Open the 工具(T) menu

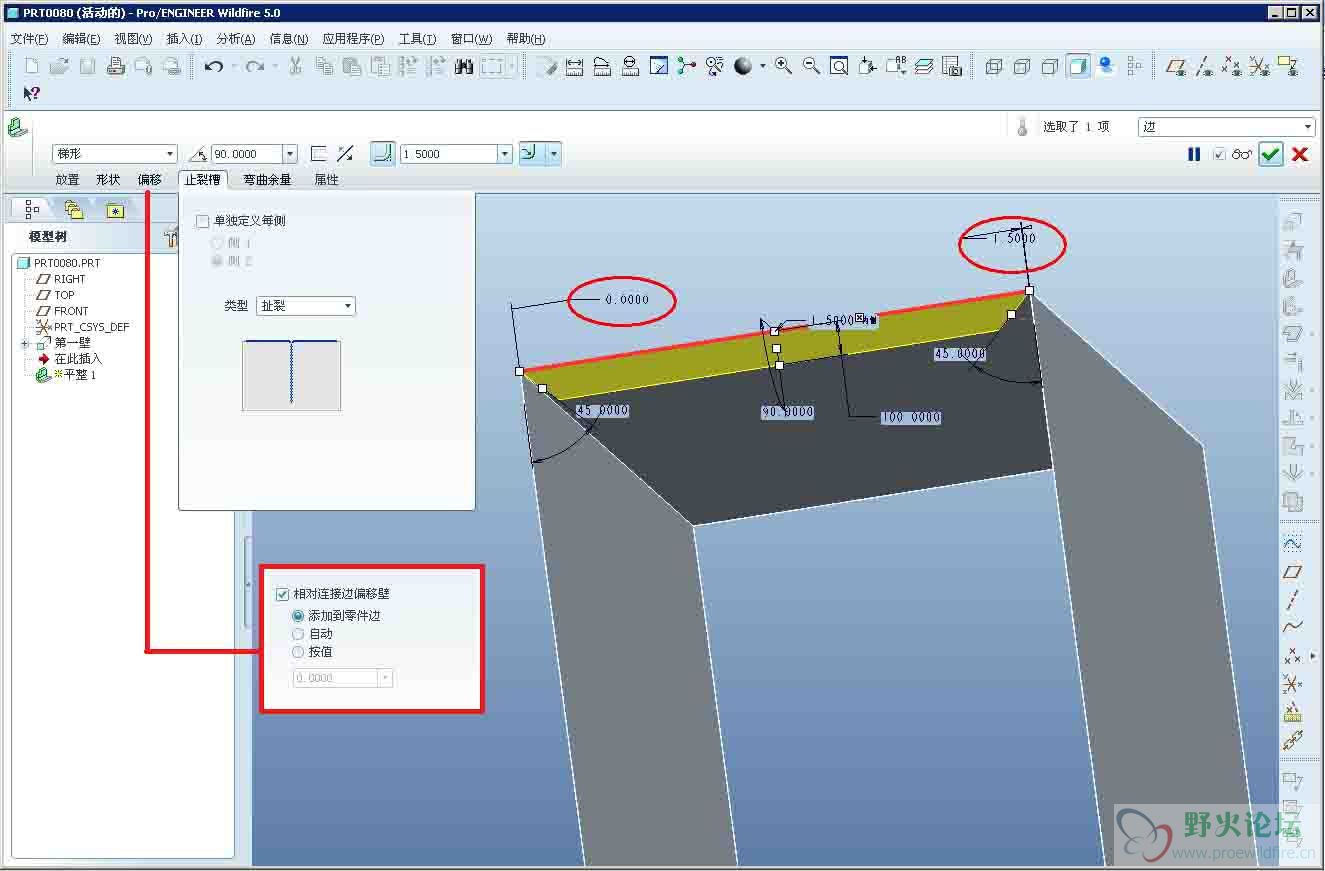tap(417, 39)
